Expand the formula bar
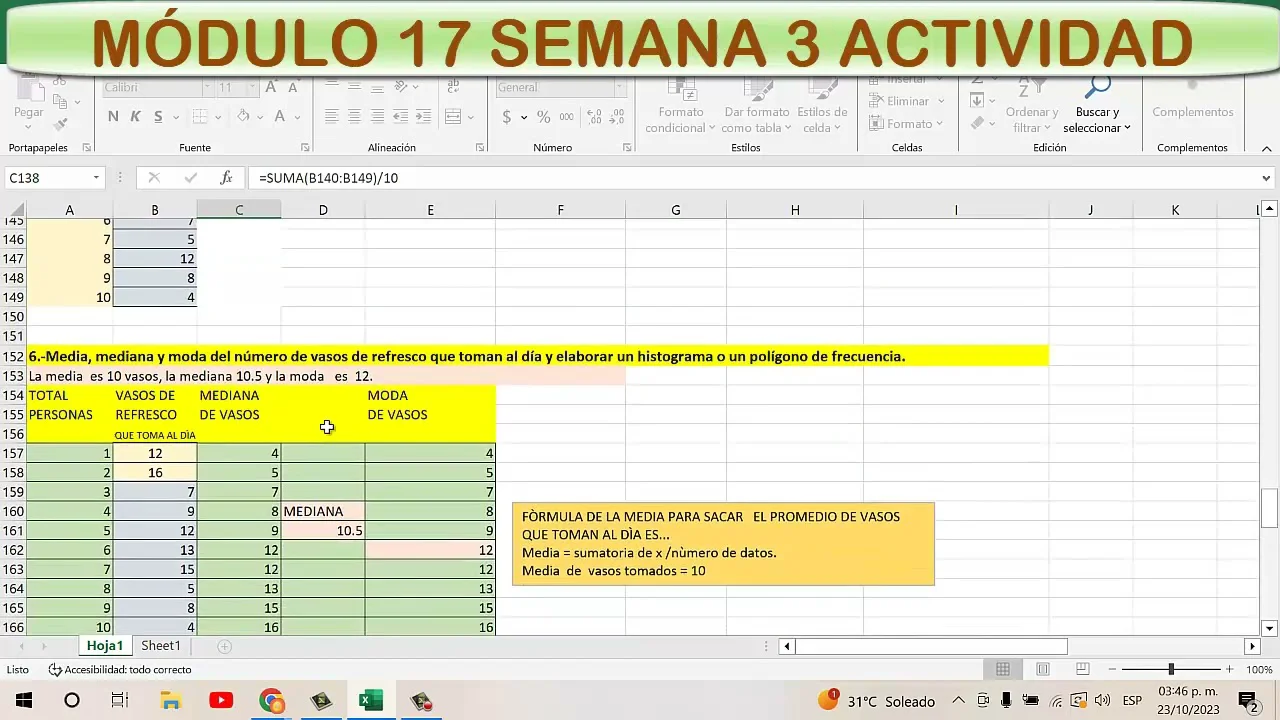Viewport: 1280px width, 720px height. (1267, 178)
